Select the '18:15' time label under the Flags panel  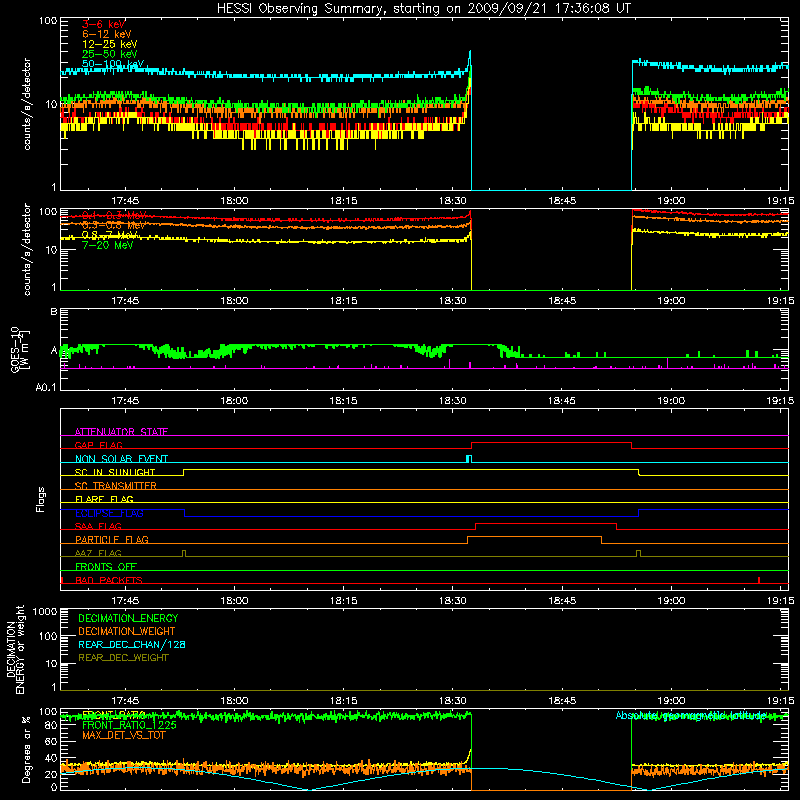343,601
